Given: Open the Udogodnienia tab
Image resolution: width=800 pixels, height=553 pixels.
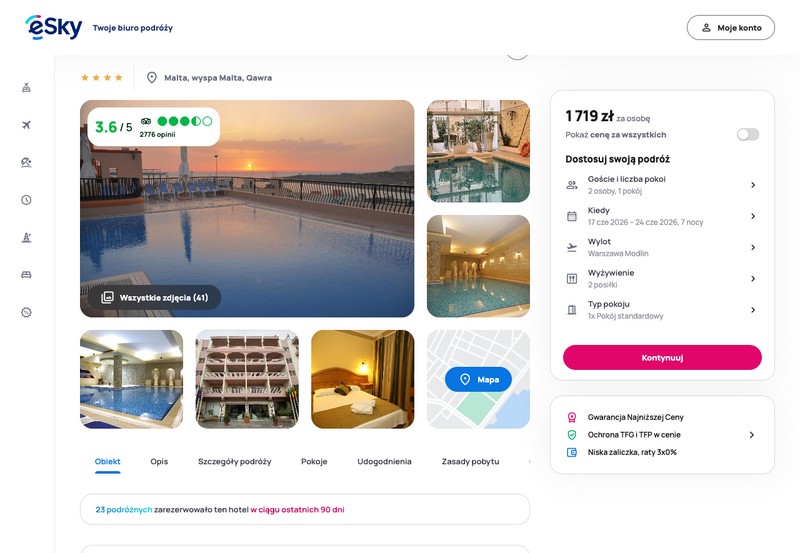Looking at the screenshot, I should pyautogui.click(x=384, y=461).
